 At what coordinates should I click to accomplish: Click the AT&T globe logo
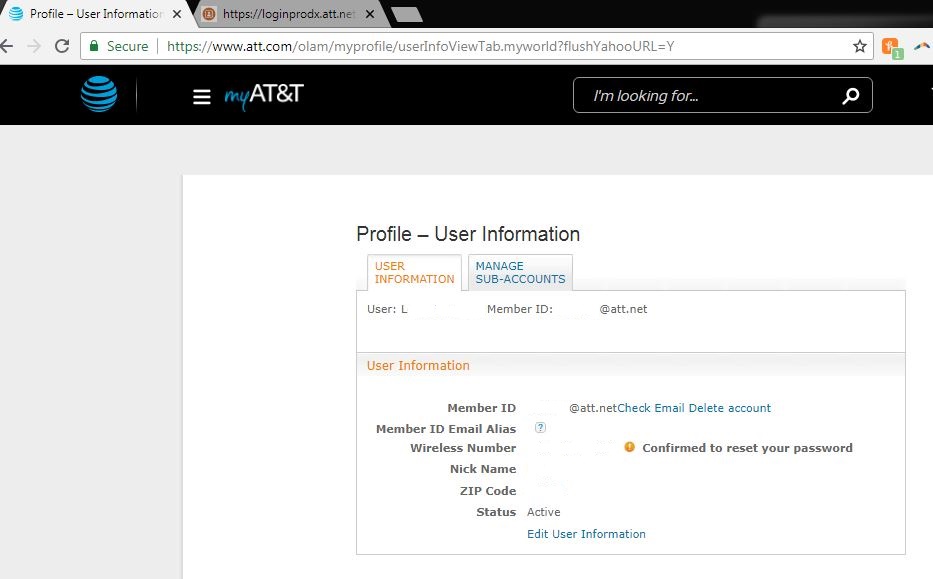[97, 94]
